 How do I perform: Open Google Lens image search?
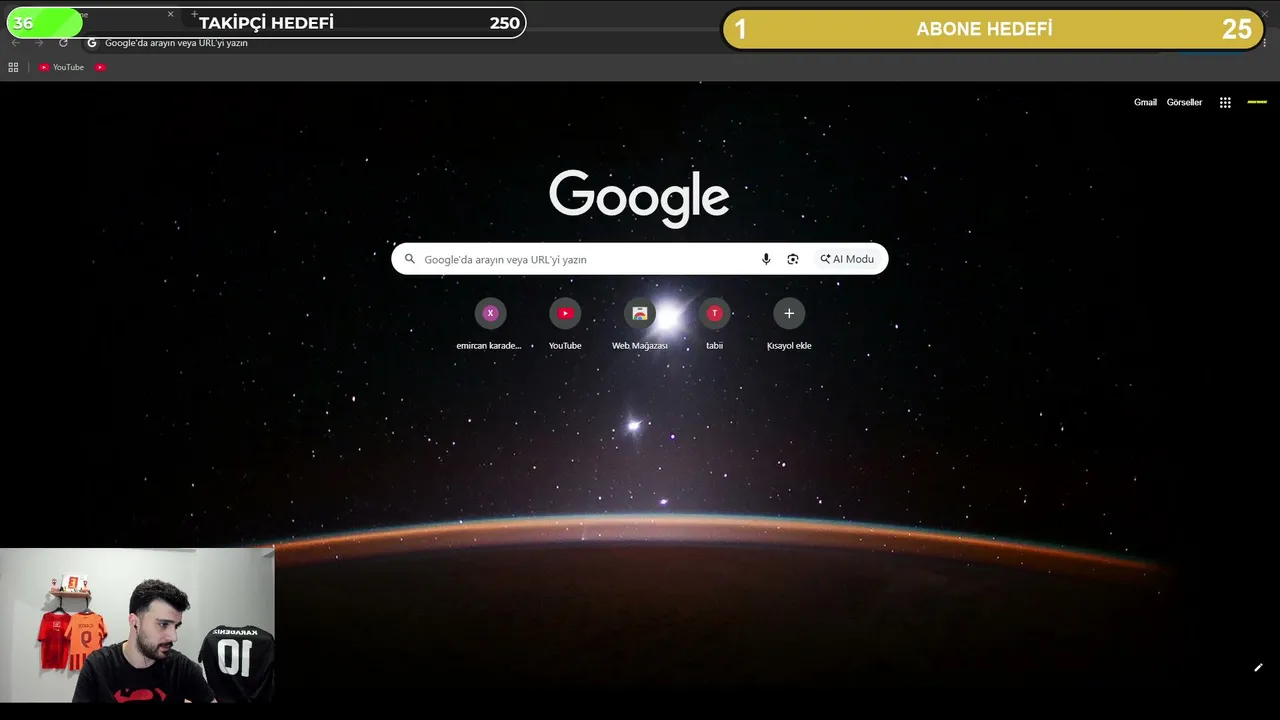tap(793, 259)
